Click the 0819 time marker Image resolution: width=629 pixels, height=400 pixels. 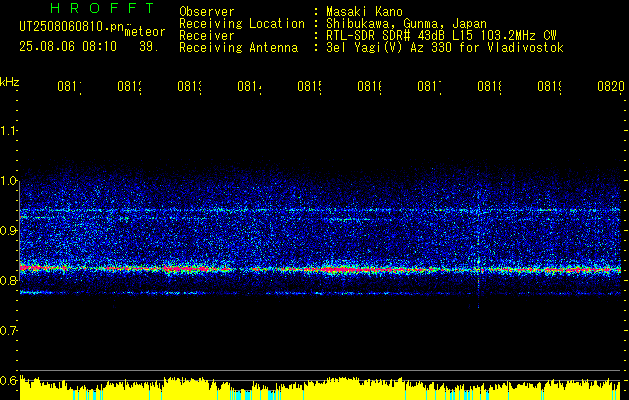pos(550,86)
